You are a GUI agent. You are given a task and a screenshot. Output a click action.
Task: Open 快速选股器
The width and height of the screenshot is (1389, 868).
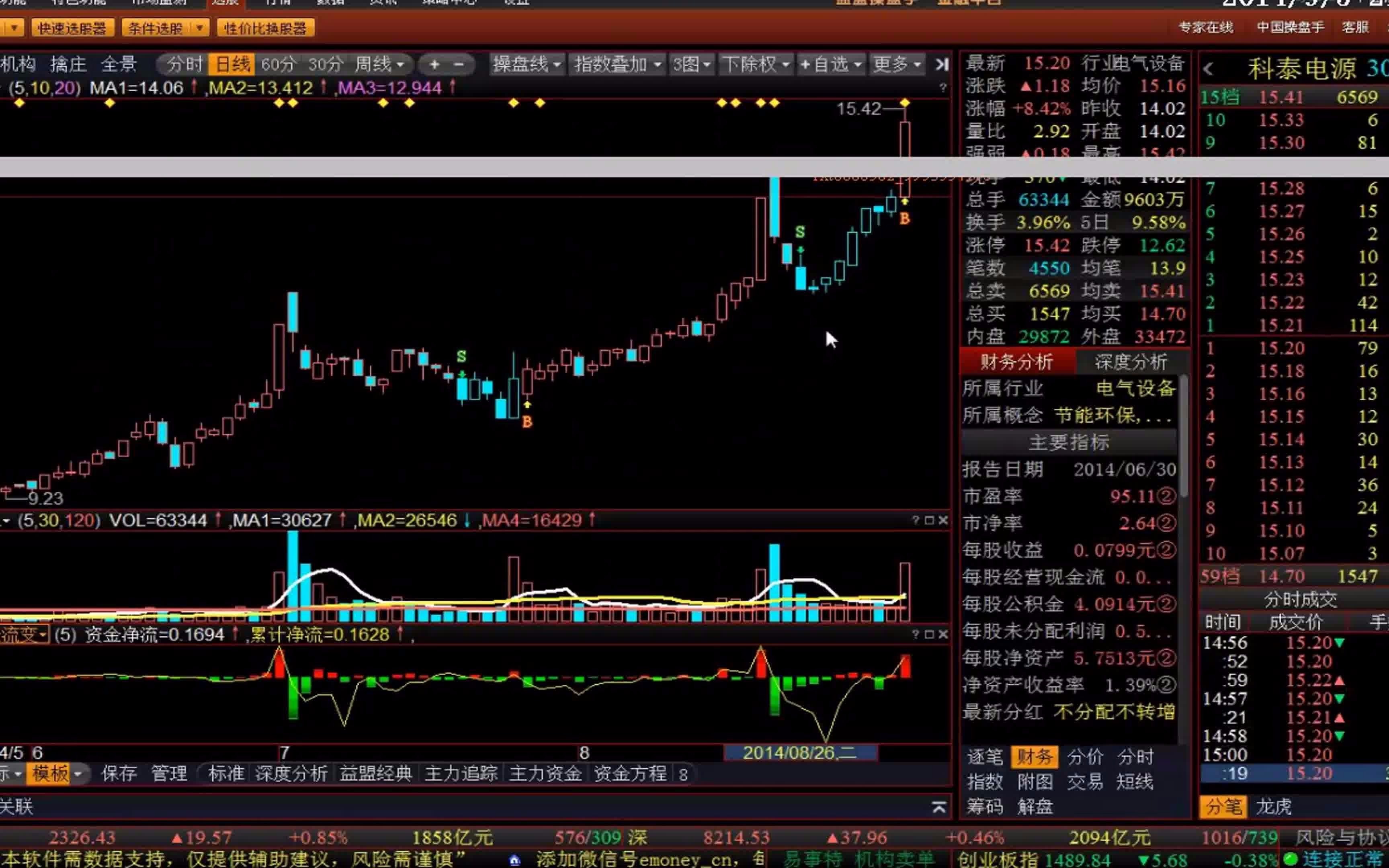pos(72,28)
